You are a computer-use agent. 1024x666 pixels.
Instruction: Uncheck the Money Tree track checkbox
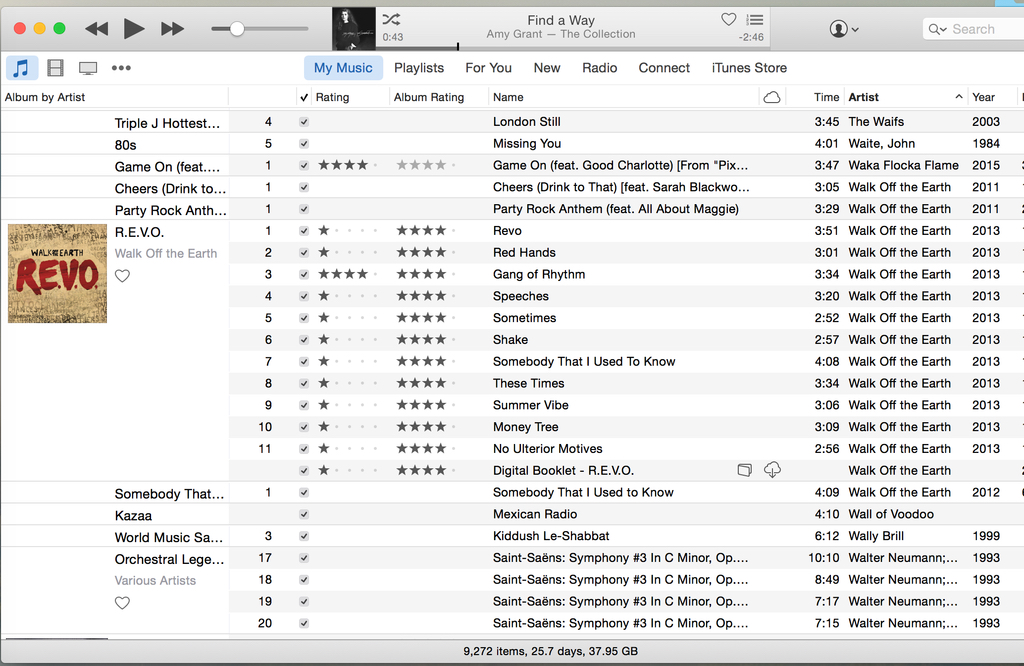point(304,427)
